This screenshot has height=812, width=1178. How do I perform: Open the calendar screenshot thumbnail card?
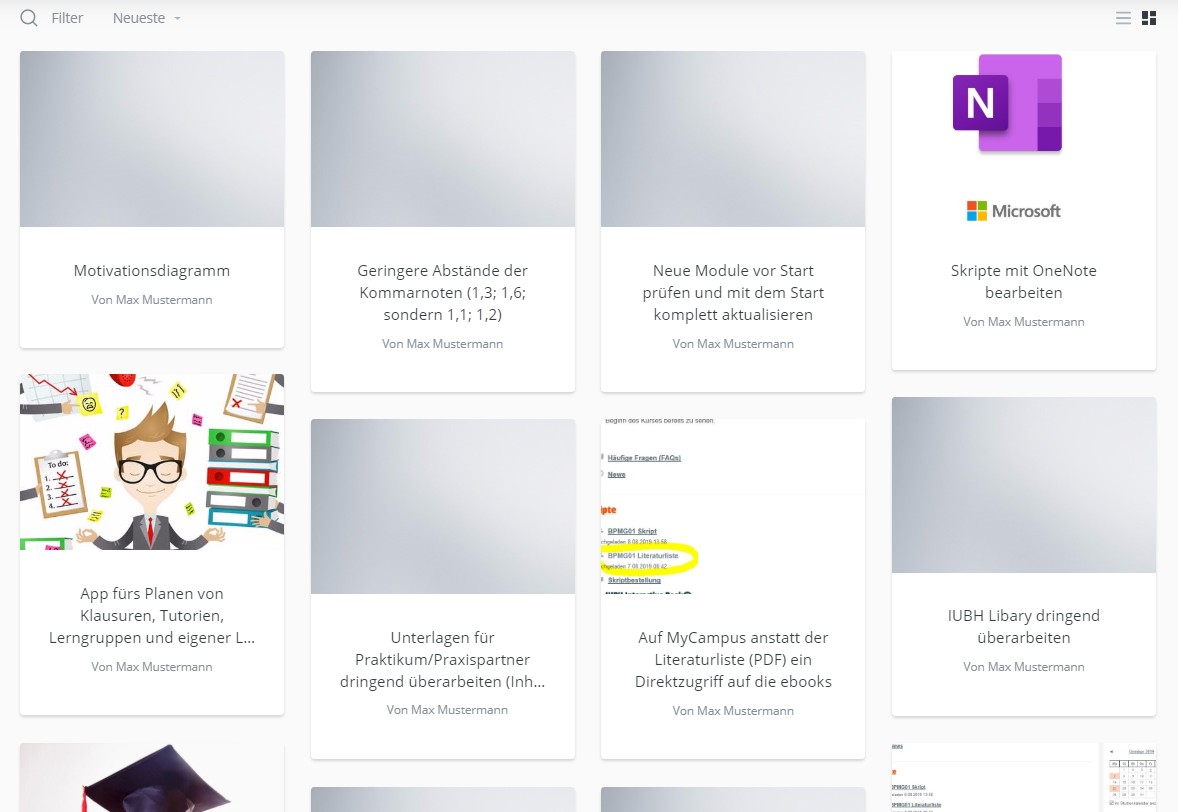pyautogui.click(x=1024, y=777)
